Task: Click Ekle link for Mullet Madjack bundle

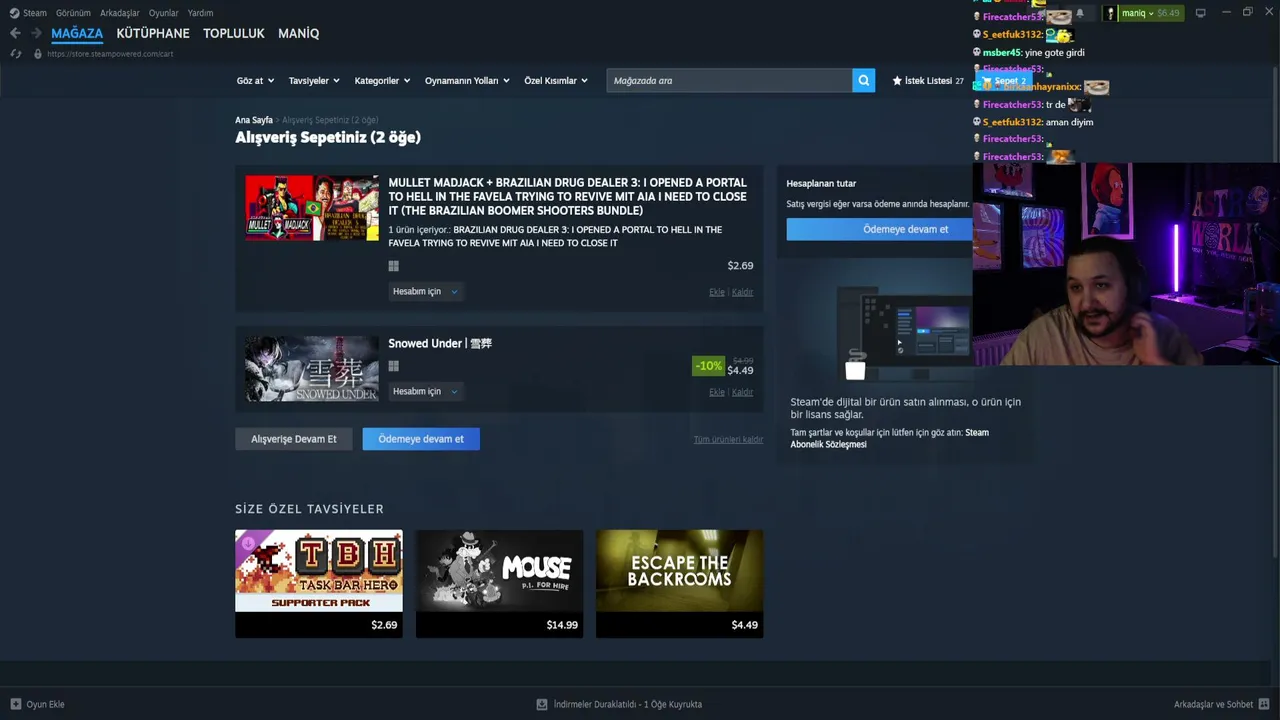Action: coord(717,292)
